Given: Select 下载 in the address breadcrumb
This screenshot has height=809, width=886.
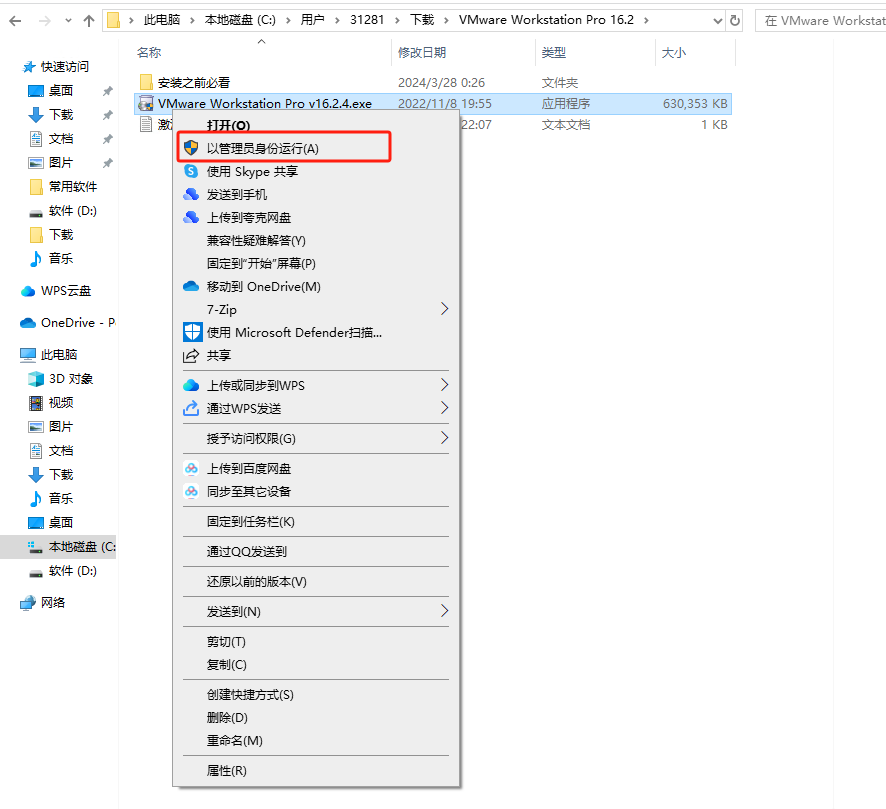Looking at the screenshot, I should (x=422, y=20).
